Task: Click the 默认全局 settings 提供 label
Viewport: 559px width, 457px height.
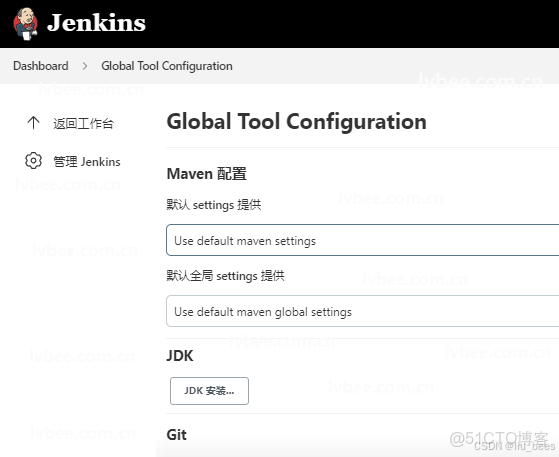Action: pos(225,276)
